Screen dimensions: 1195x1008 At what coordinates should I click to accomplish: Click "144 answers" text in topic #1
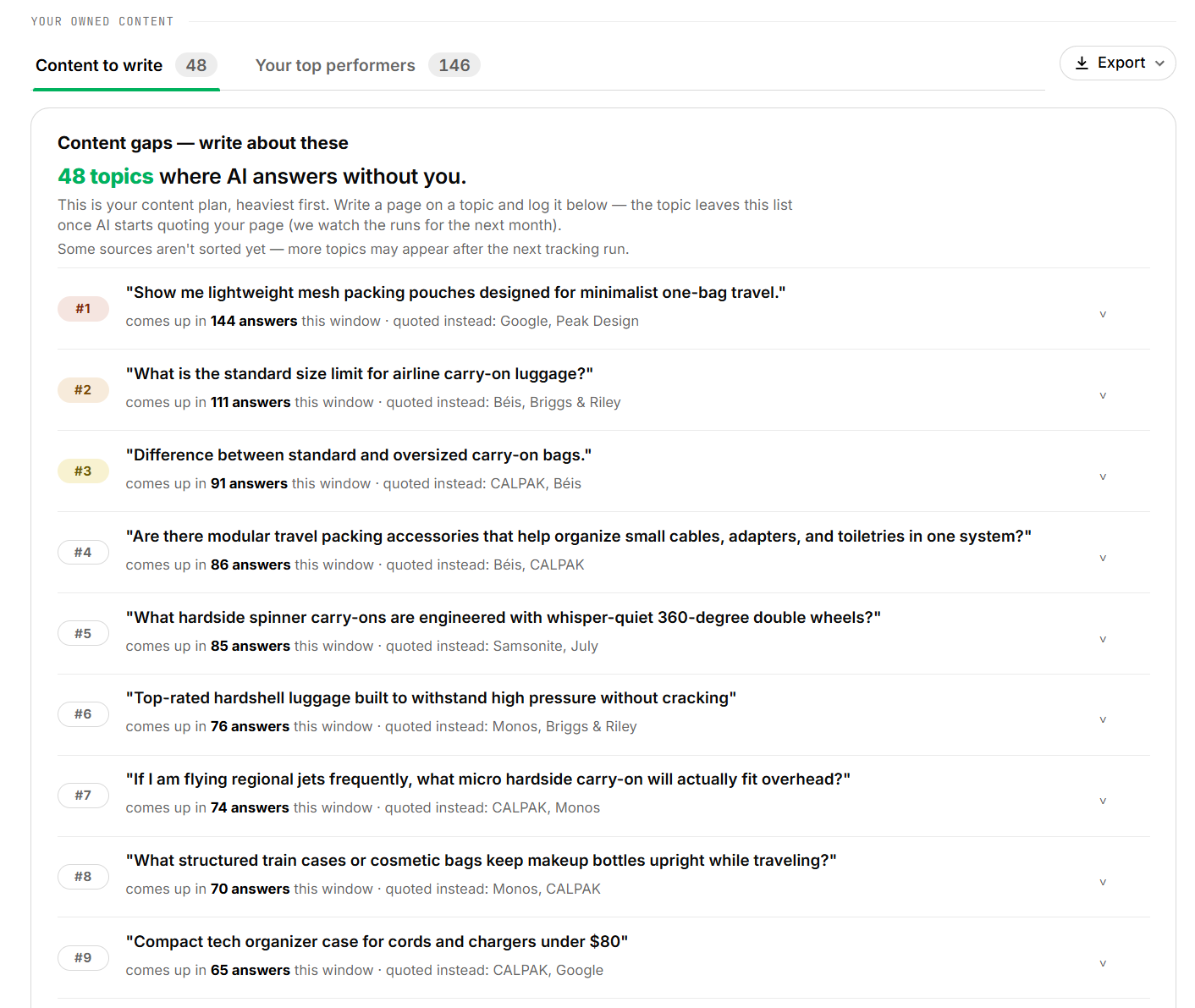coord(254,322)
